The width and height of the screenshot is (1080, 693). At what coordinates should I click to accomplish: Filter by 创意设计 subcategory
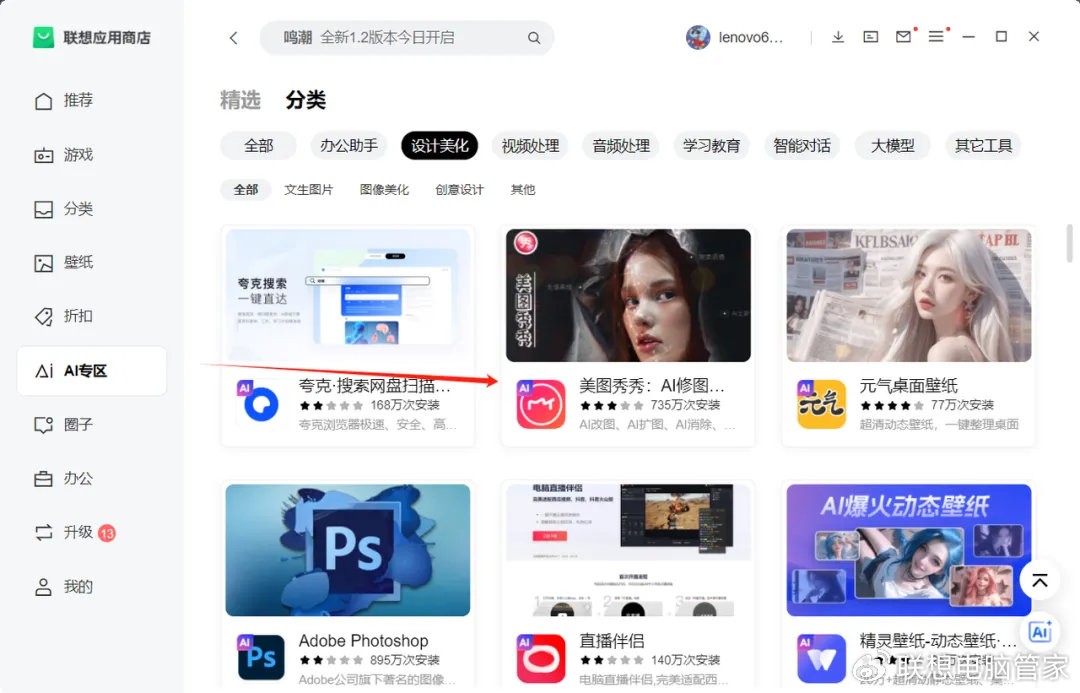pyautogui.click(x=459, y=189)
